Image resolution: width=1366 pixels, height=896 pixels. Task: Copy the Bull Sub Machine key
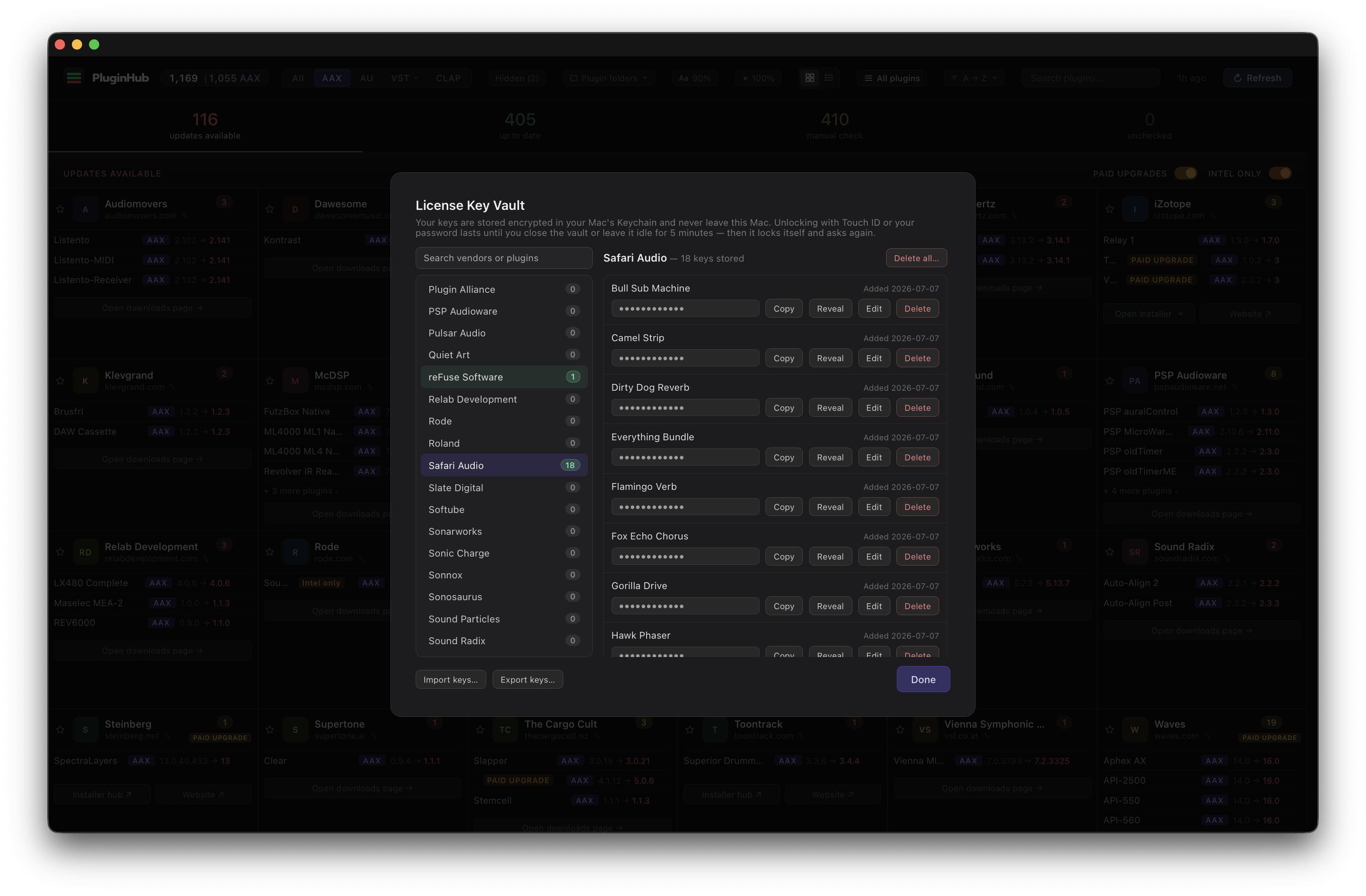pos(784,309)
